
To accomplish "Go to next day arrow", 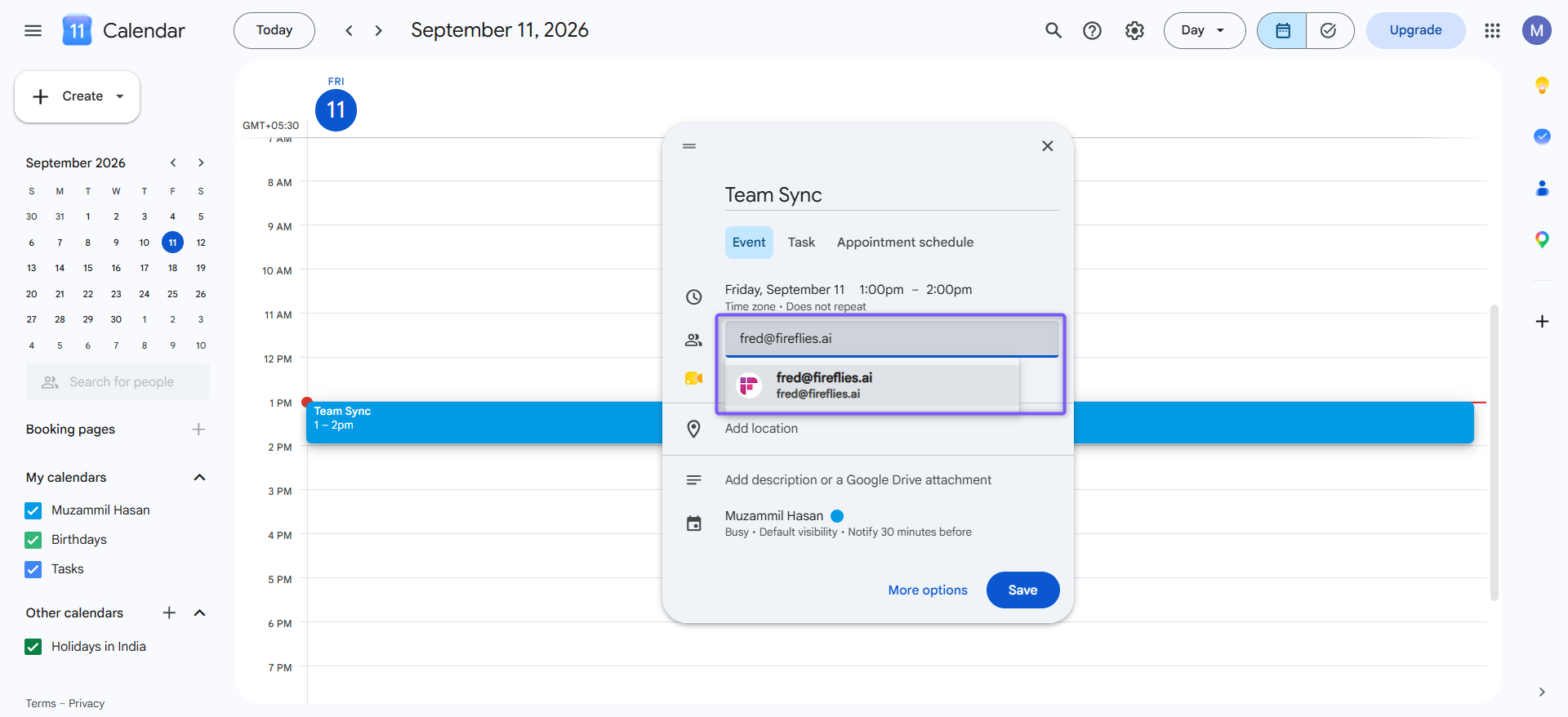I will 378,31.
